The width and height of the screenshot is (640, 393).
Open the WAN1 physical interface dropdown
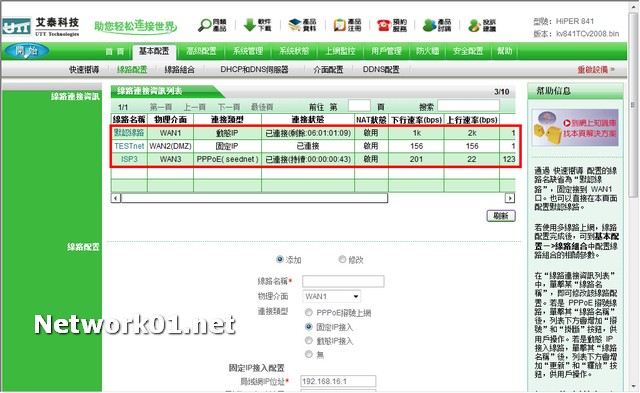331,296
